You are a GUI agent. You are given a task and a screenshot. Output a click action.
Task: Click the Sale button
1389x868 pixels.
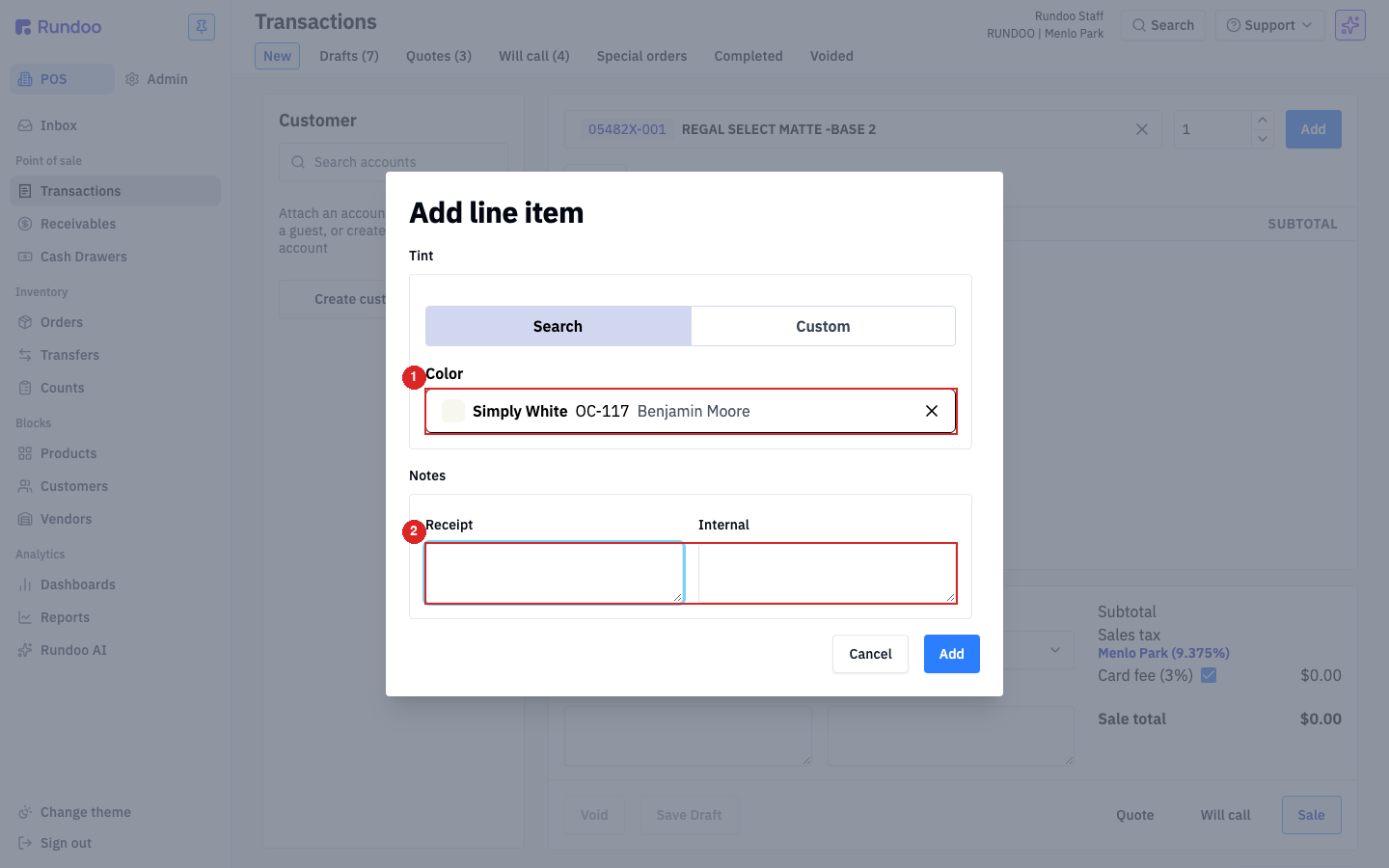point(1311,815)
